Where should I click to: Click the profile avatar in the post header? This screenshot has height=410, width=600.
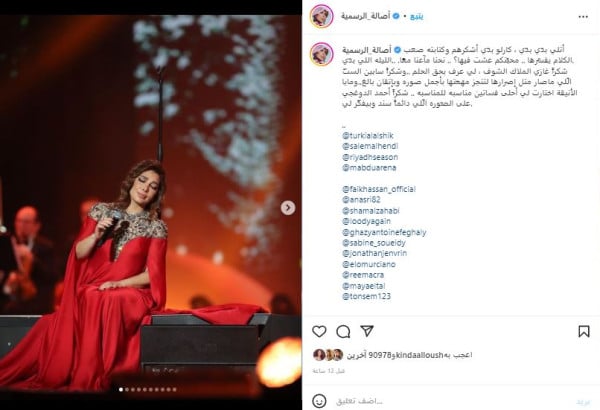[321, 16]
